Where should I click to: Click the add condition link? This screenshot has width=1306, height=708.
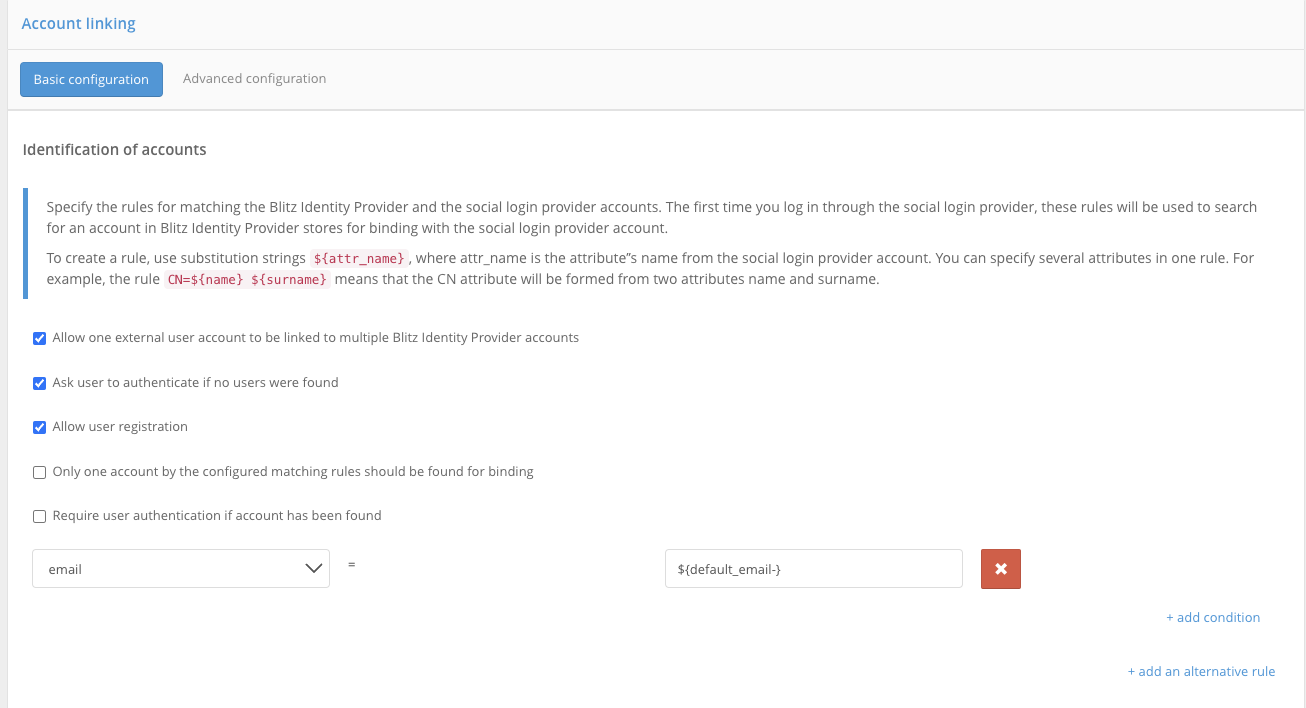coord(1213,617)
